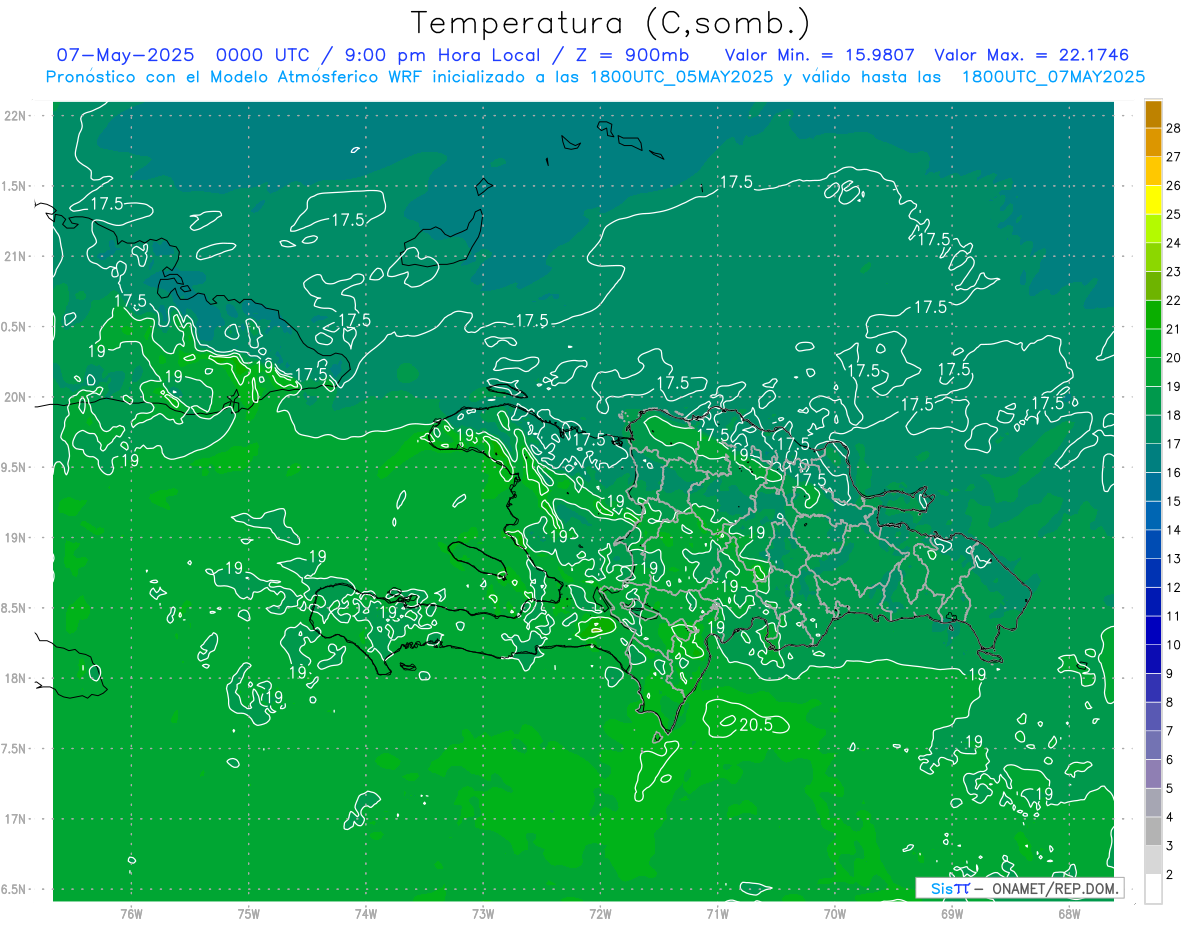Click the '73W' longitude label
The width and height of the screenshot is (1200, 927).
(x=483, y=913)
